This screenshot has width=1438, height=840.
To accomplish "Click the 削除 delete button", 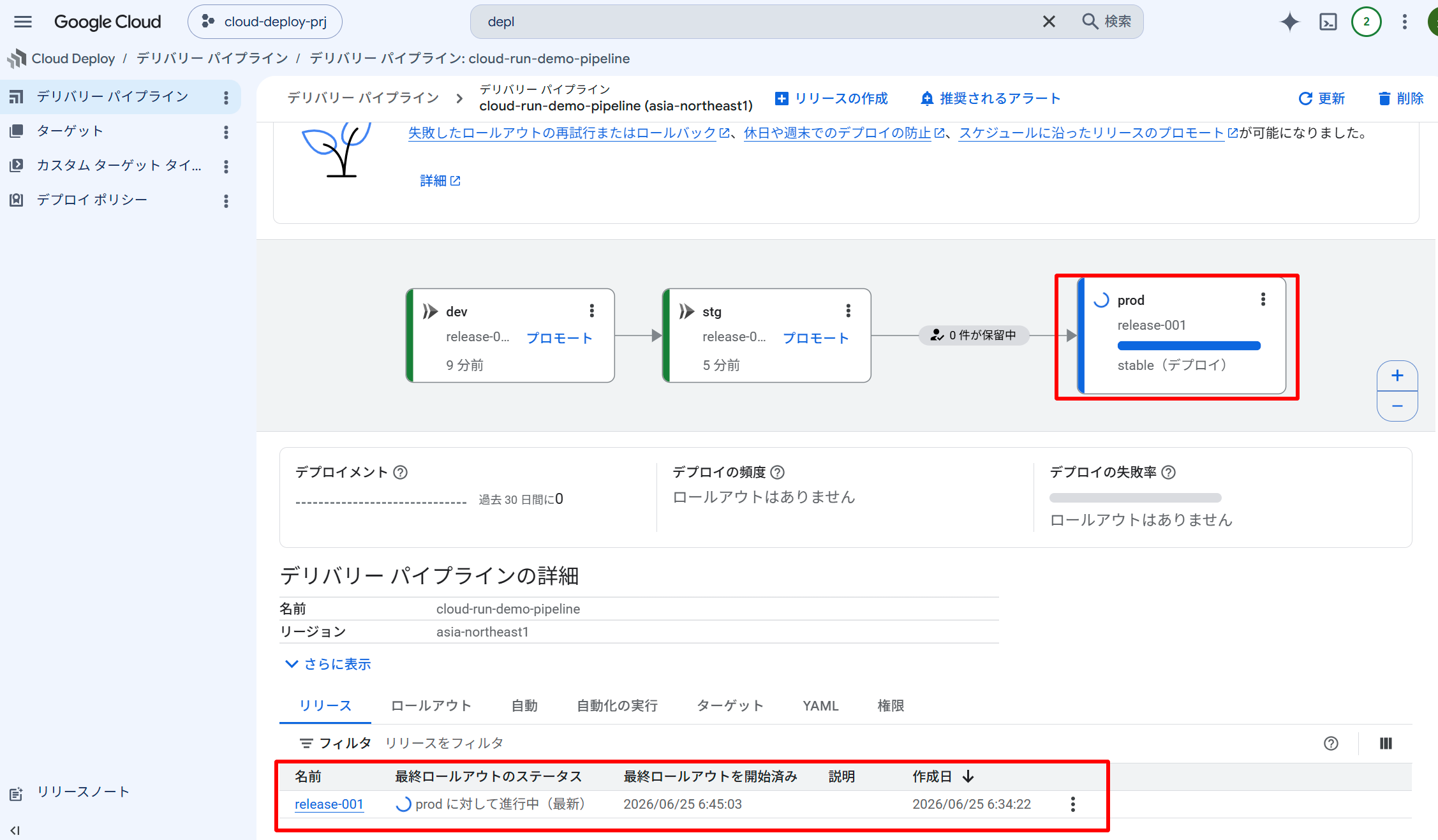I will [x=1401, y=98].
